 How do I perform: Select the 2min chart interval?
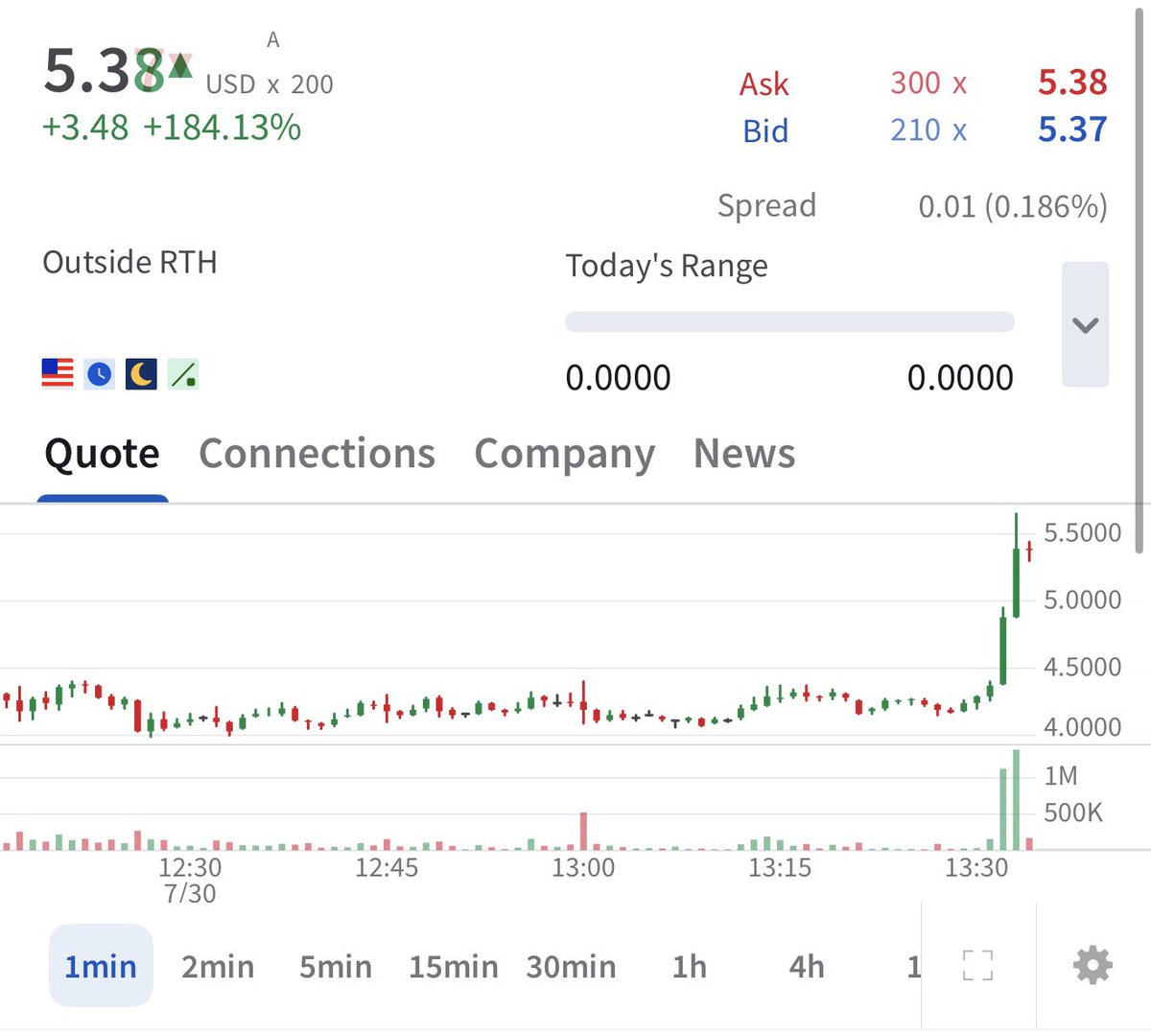pos(218,966)
